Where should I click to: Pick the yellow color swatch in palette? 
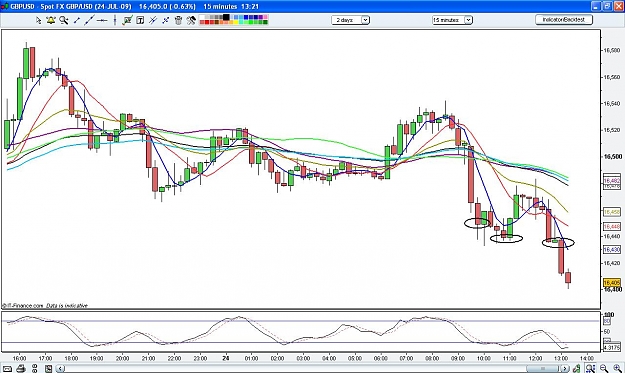click(236, 22)
